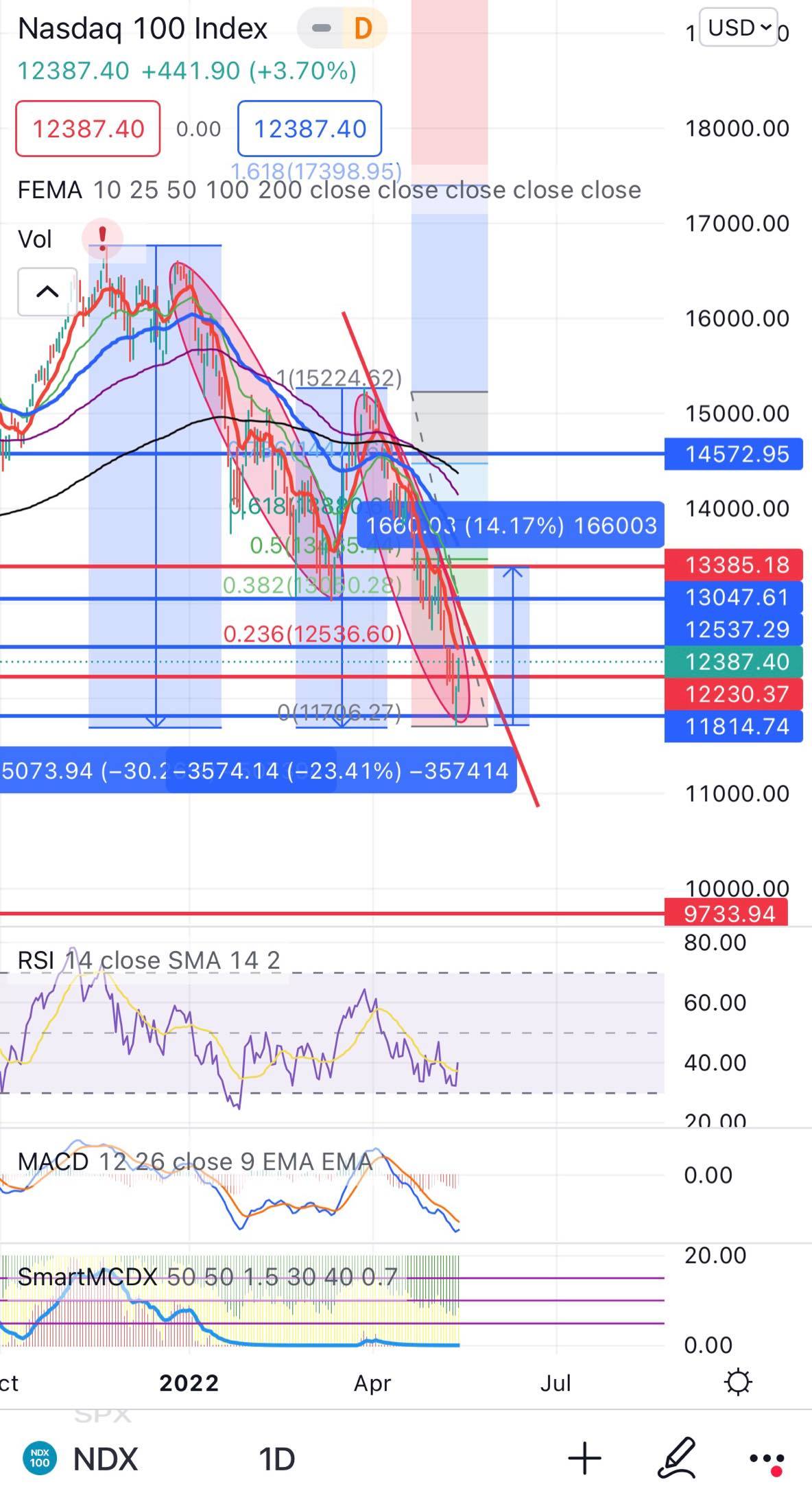Tap the red exclamation warning icon

tap(102, 238)
